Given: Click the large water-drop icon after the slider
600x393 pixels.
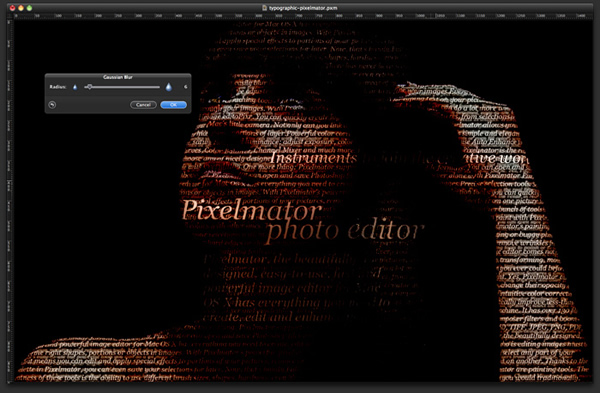Looking at the screenshot, I should (169, 87).
